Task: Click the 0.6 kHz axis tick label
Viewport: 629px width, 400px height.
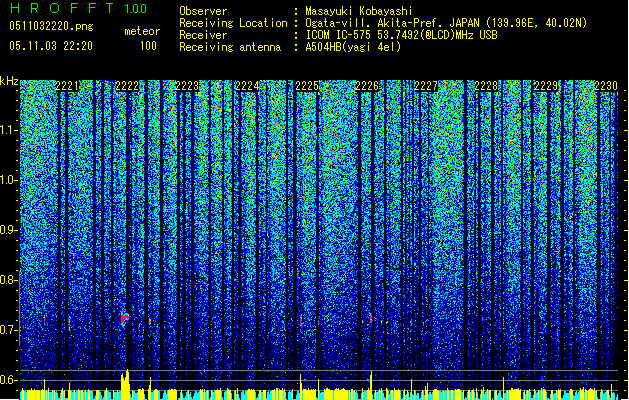Action: 9,380
